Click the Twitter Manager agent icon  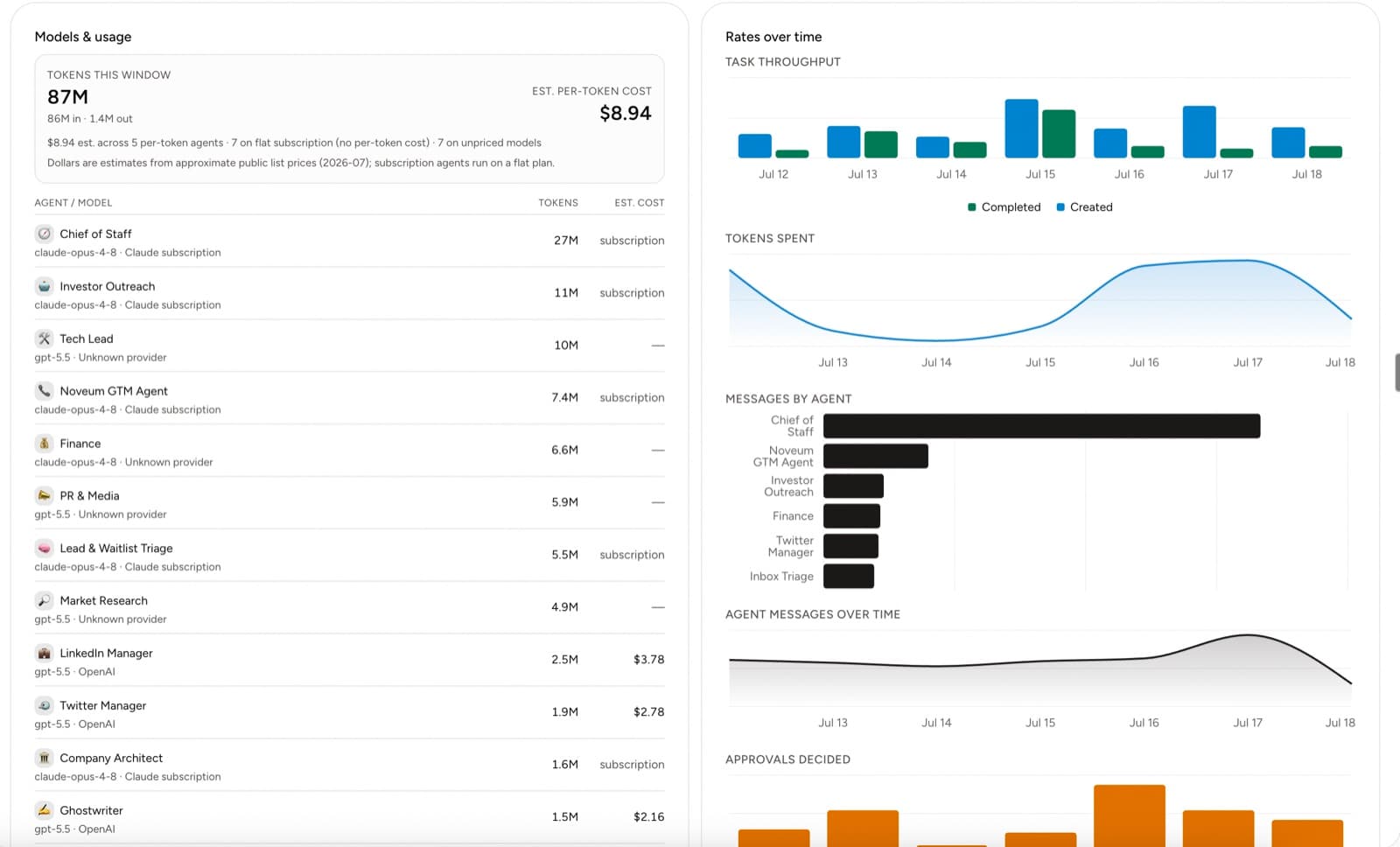pos(44,705)
